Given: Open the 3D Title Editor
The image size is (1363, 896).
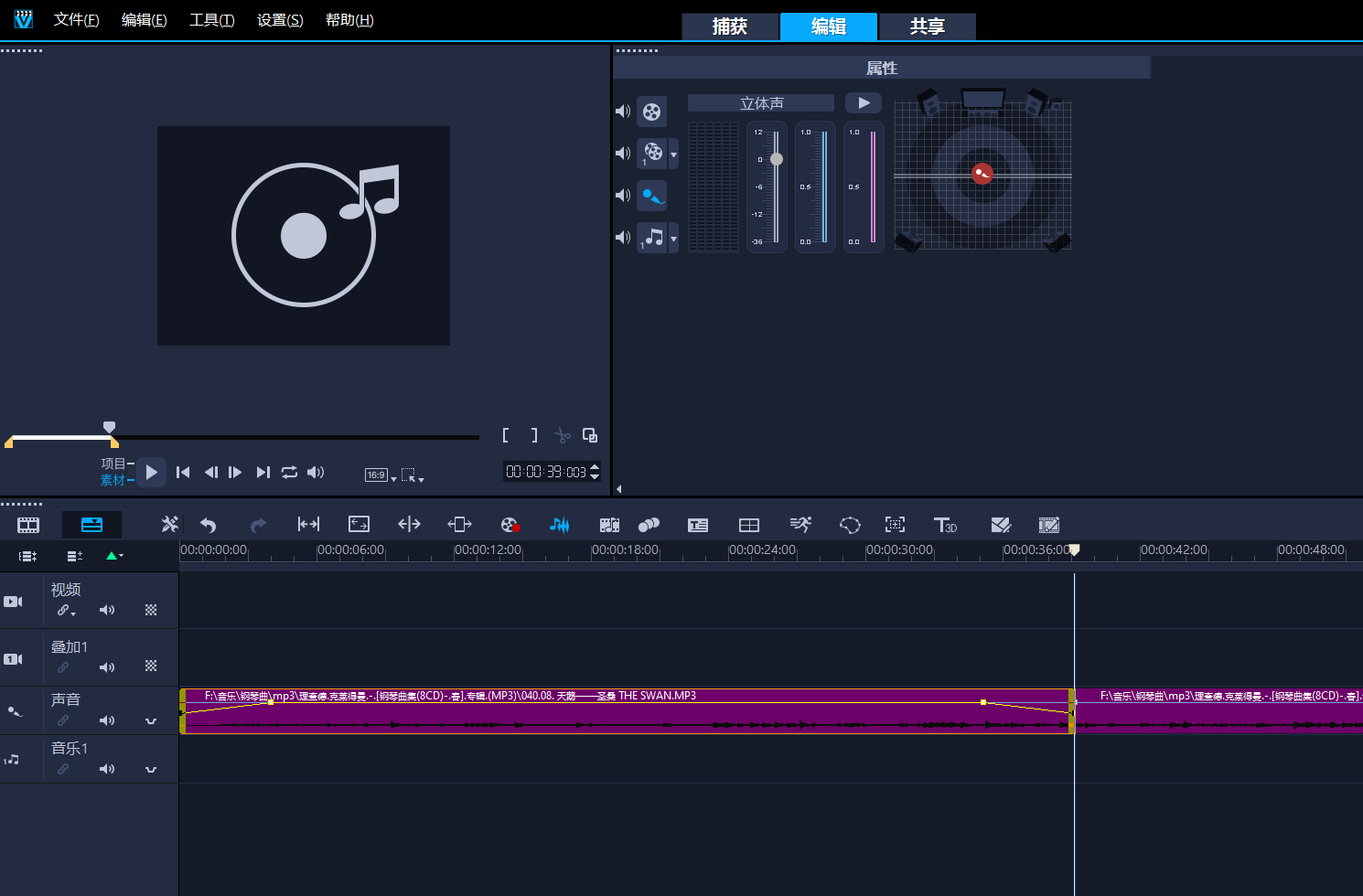Looking at the screenshot, I should pyautogui.click(x=945, y=525).
